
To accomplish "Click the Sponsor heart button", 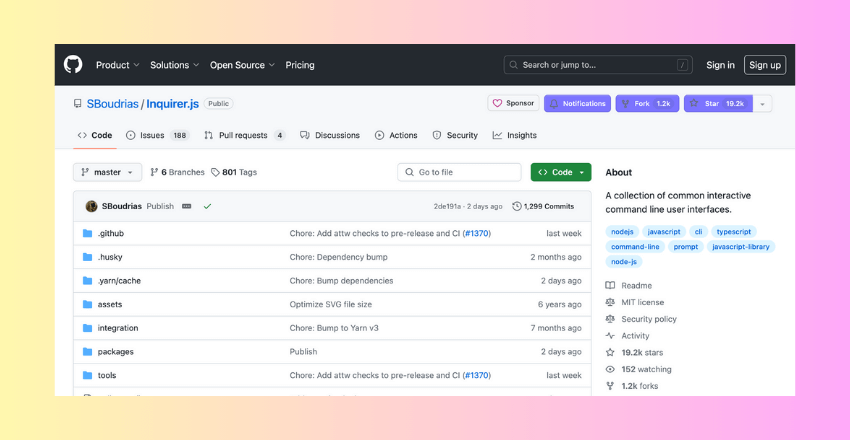I will (x=513, y=103).
